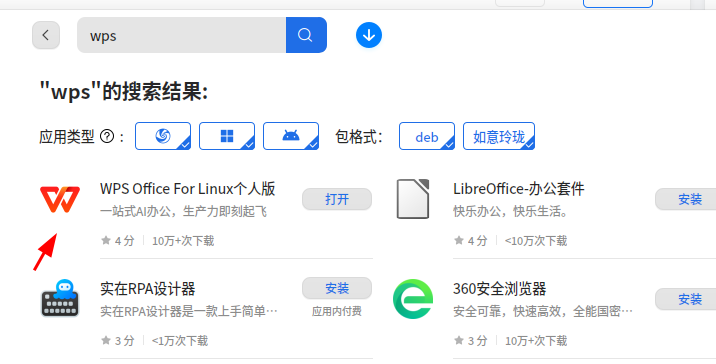Viewport: 716px width, 364px height.
Task: Install 360安全浏览器 via 安装 button
Action: tap(686, 299)
